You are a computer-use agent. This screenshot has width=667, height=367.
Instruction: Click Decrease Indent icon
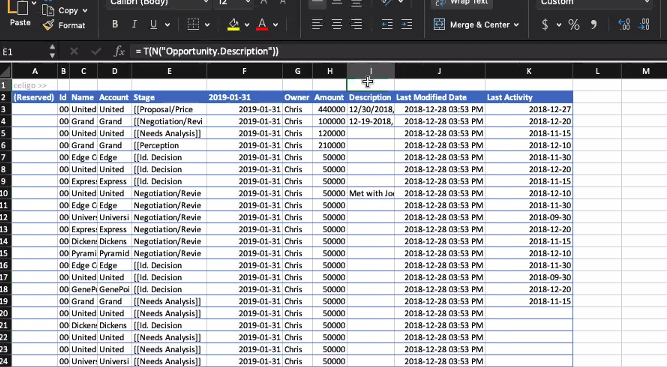coord(387,24)
